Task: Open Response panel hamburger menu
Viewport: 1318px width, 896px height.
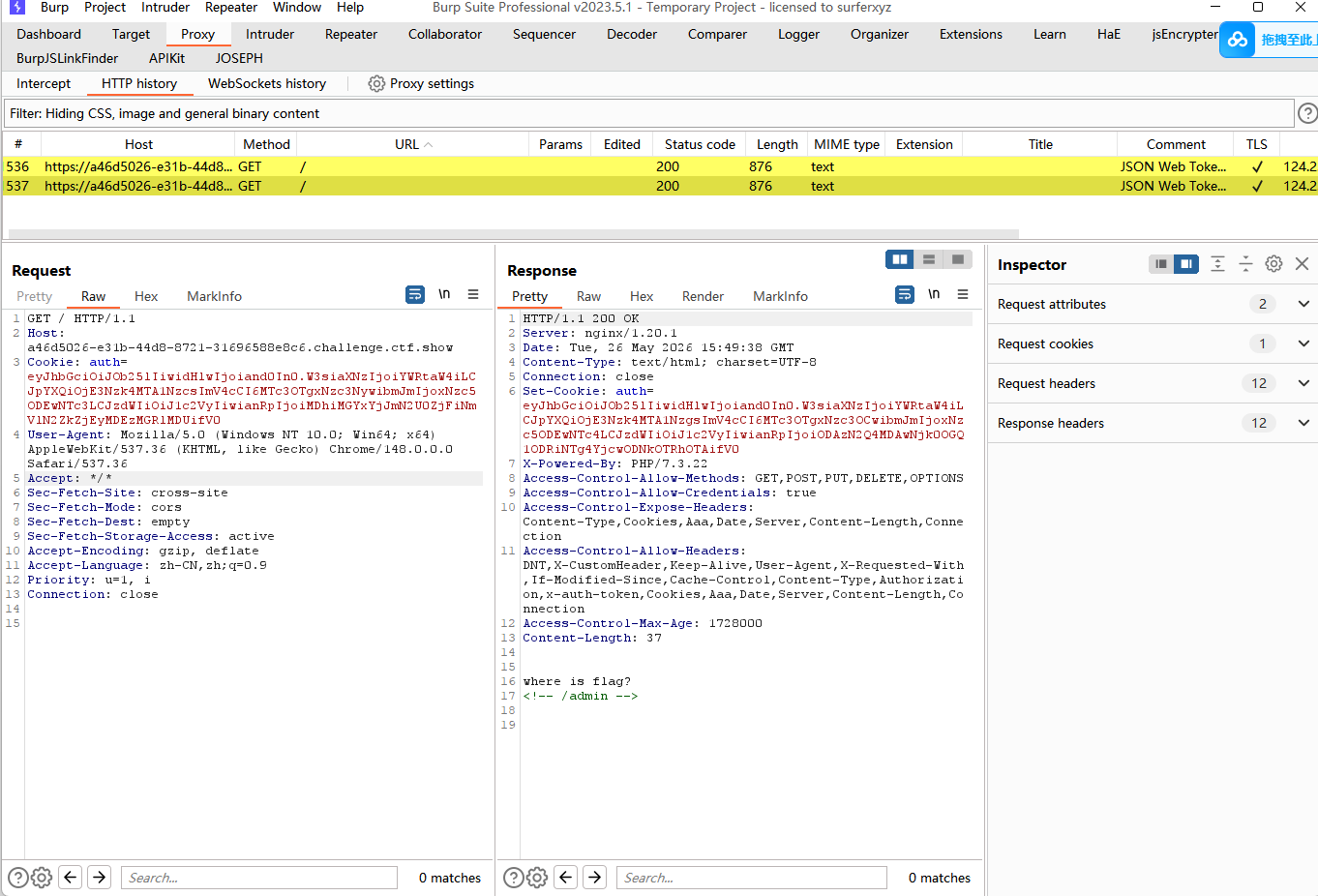Action: coord(963,294)
